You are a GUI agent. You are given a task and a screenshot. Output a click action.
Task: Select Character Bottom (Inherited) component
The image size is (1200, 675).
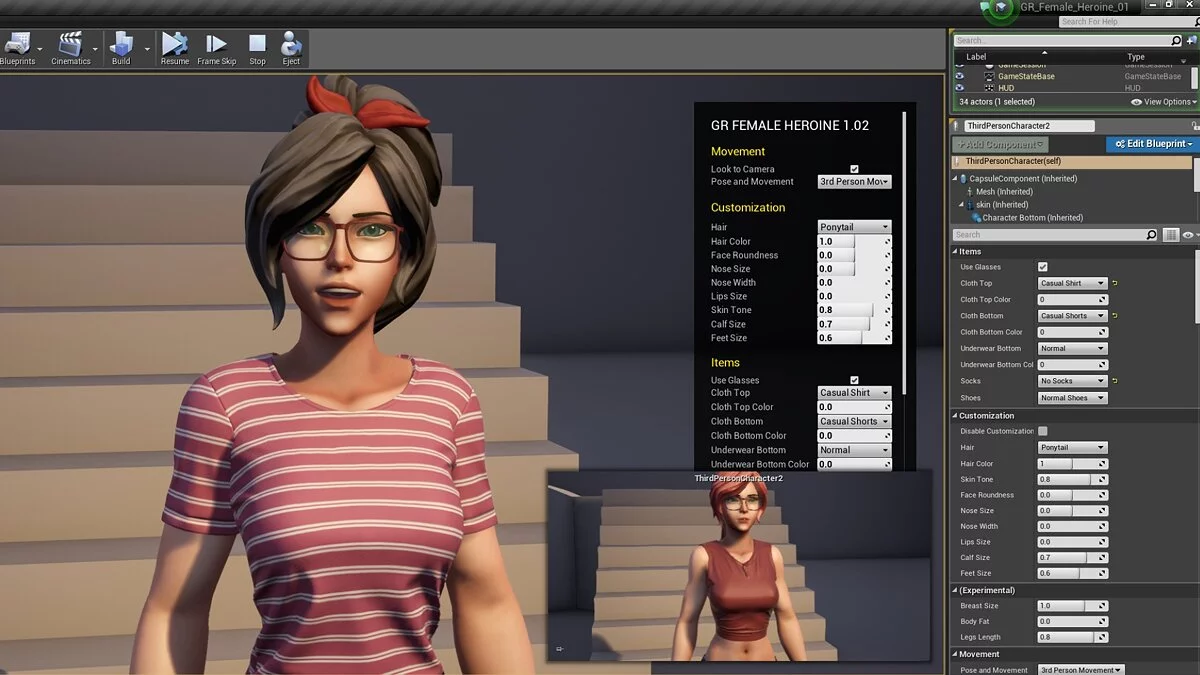1031,218
